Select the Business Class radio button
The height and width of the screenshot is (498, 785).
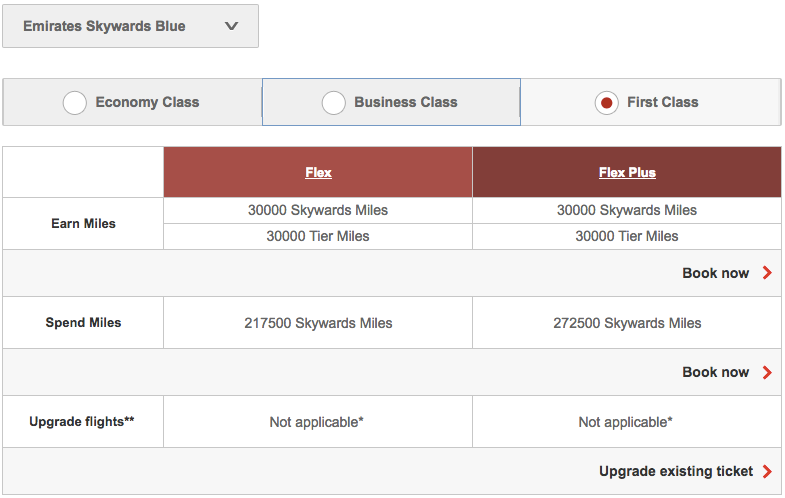[334, 102]
